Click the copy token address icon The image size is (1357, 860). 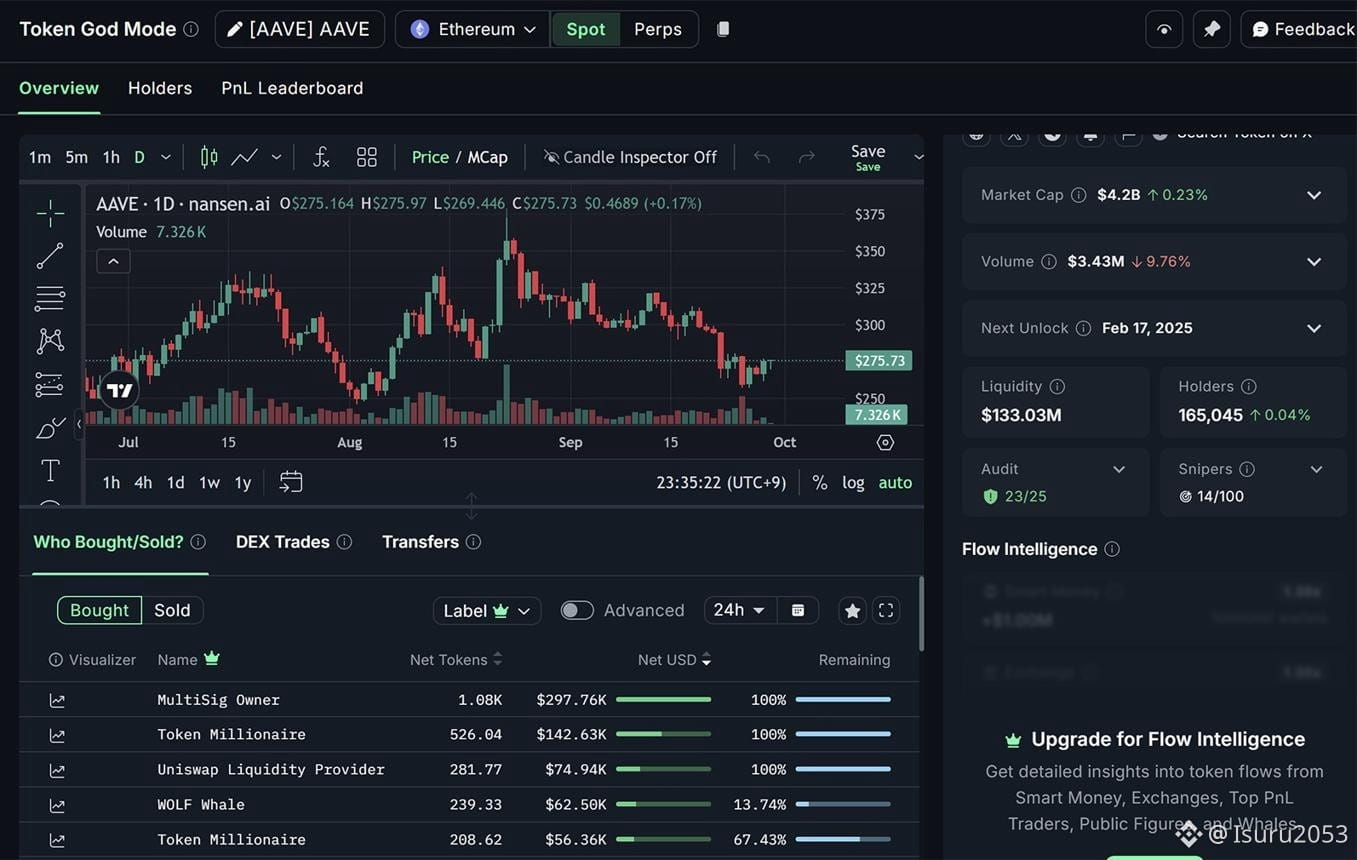coord(723,29)
